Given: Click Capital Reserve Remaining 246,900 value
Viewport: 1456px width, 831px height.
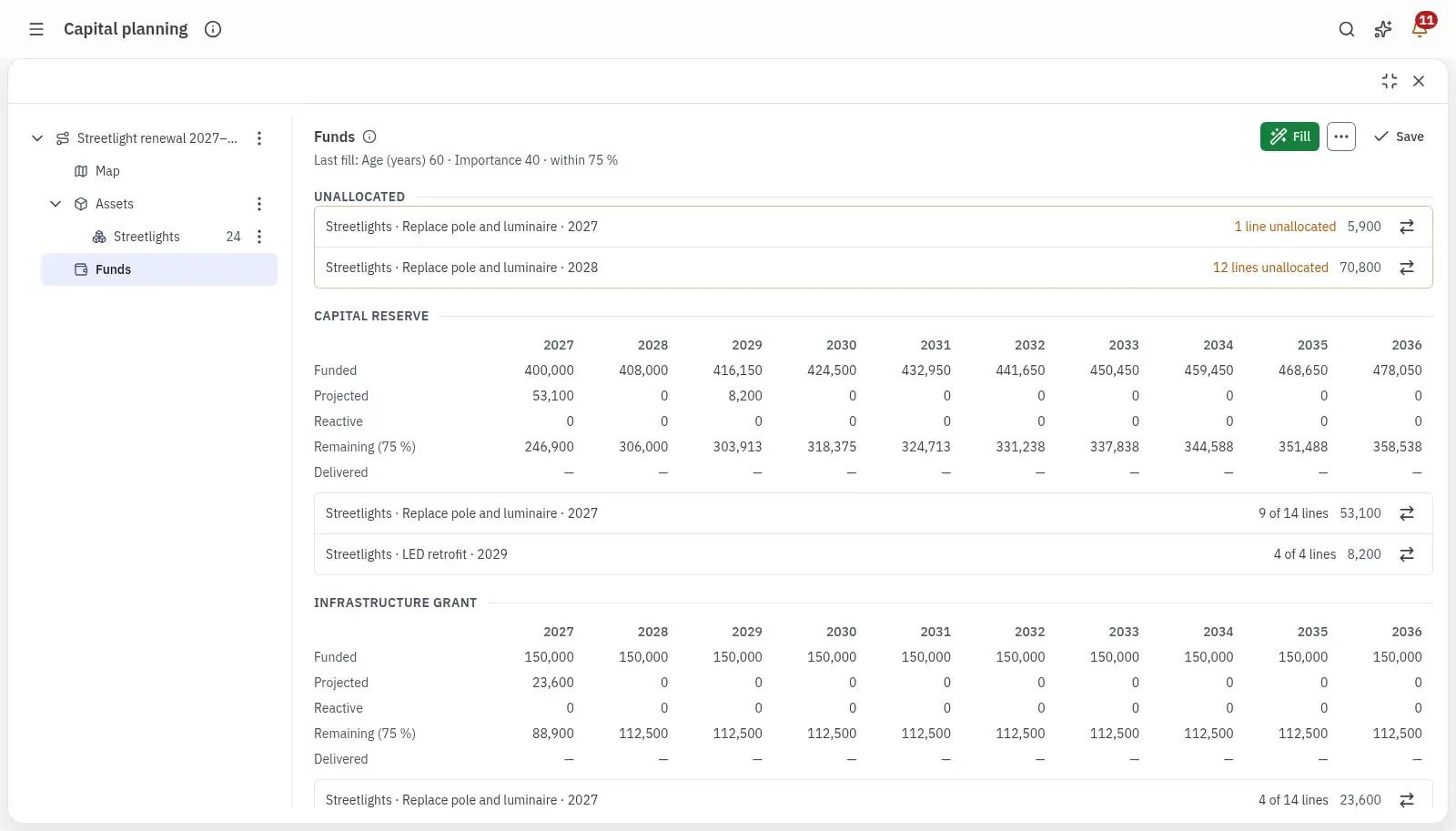Looking at the screenshot, I should pyautogui.click(x=549, y=447).
